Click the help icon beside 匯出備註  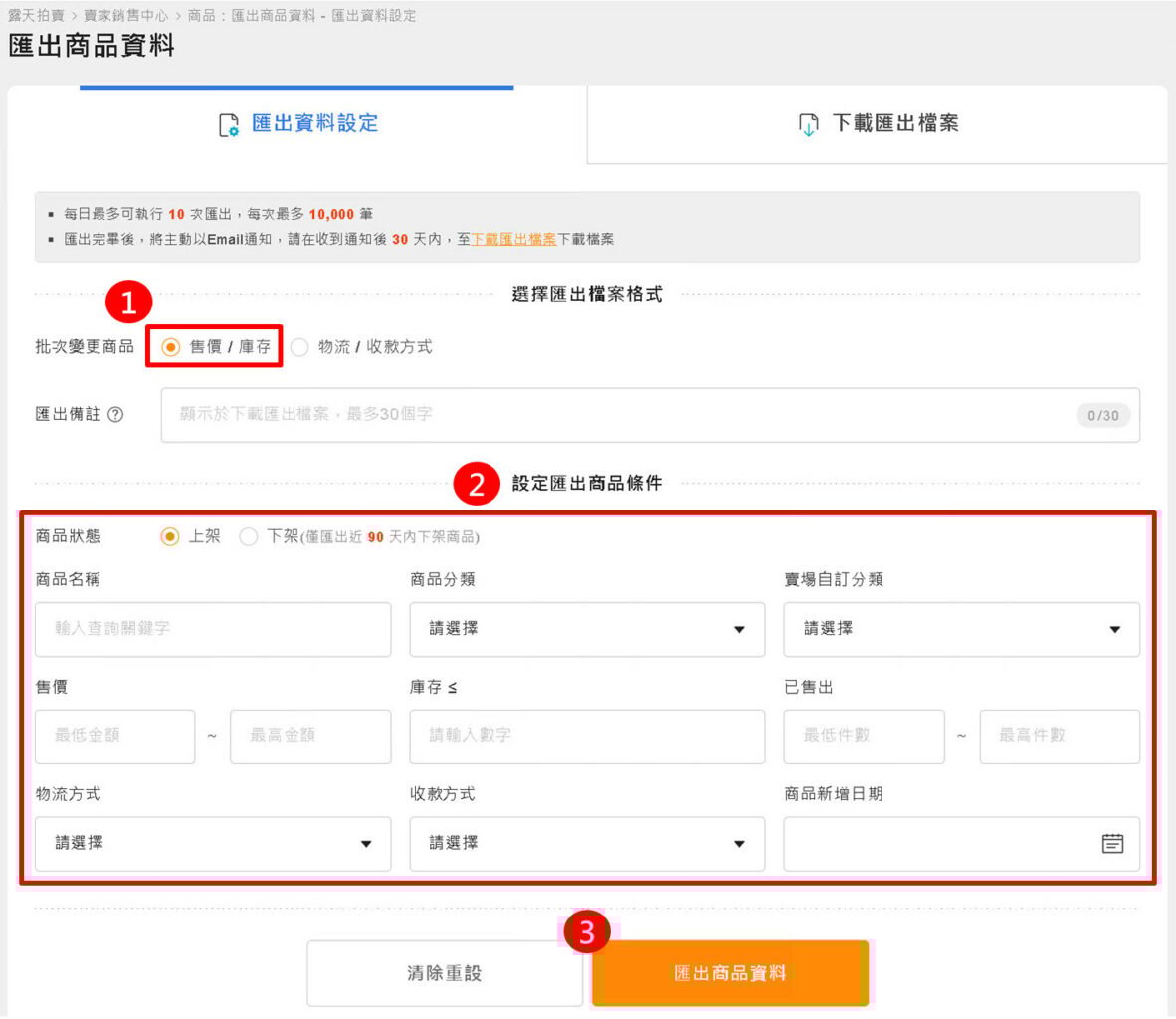115,415
